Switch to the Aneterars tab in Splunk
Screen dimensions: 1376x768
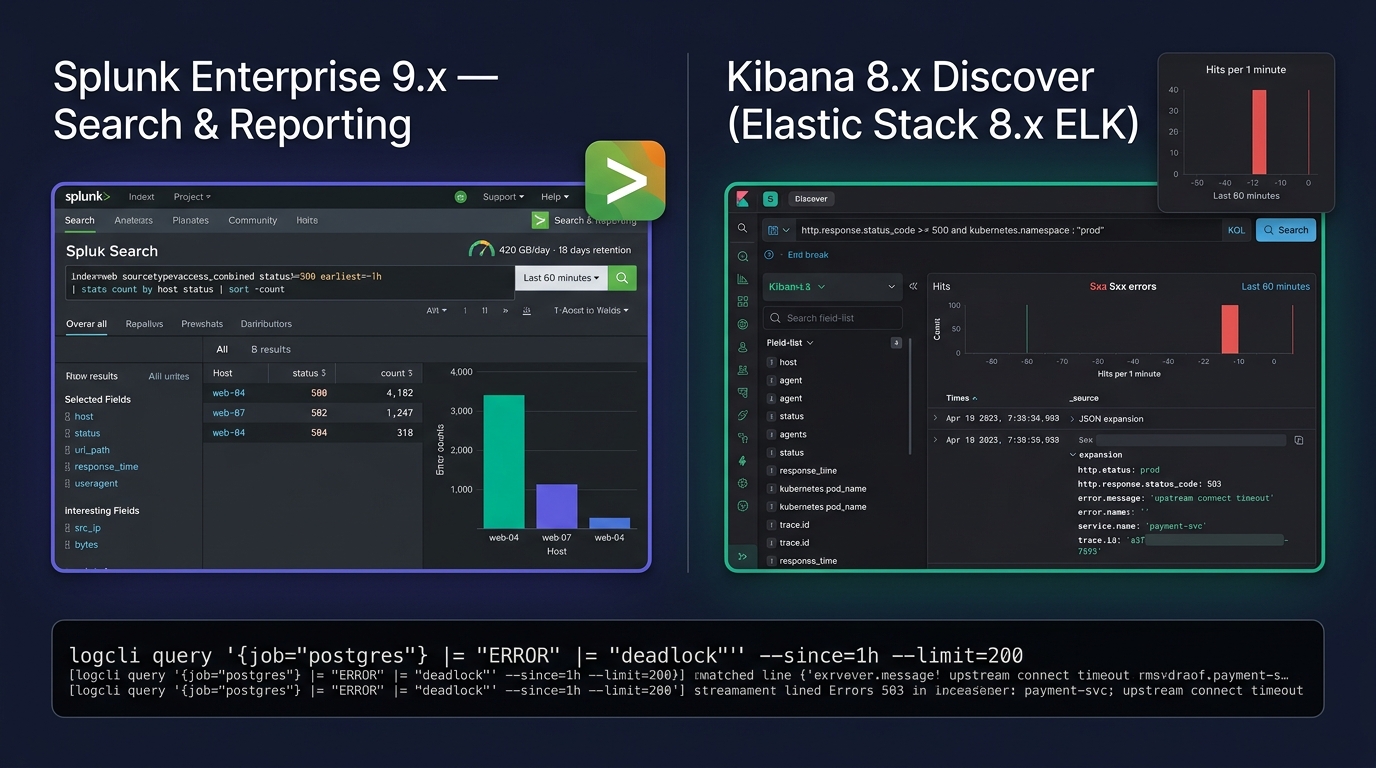coord(133,220)
